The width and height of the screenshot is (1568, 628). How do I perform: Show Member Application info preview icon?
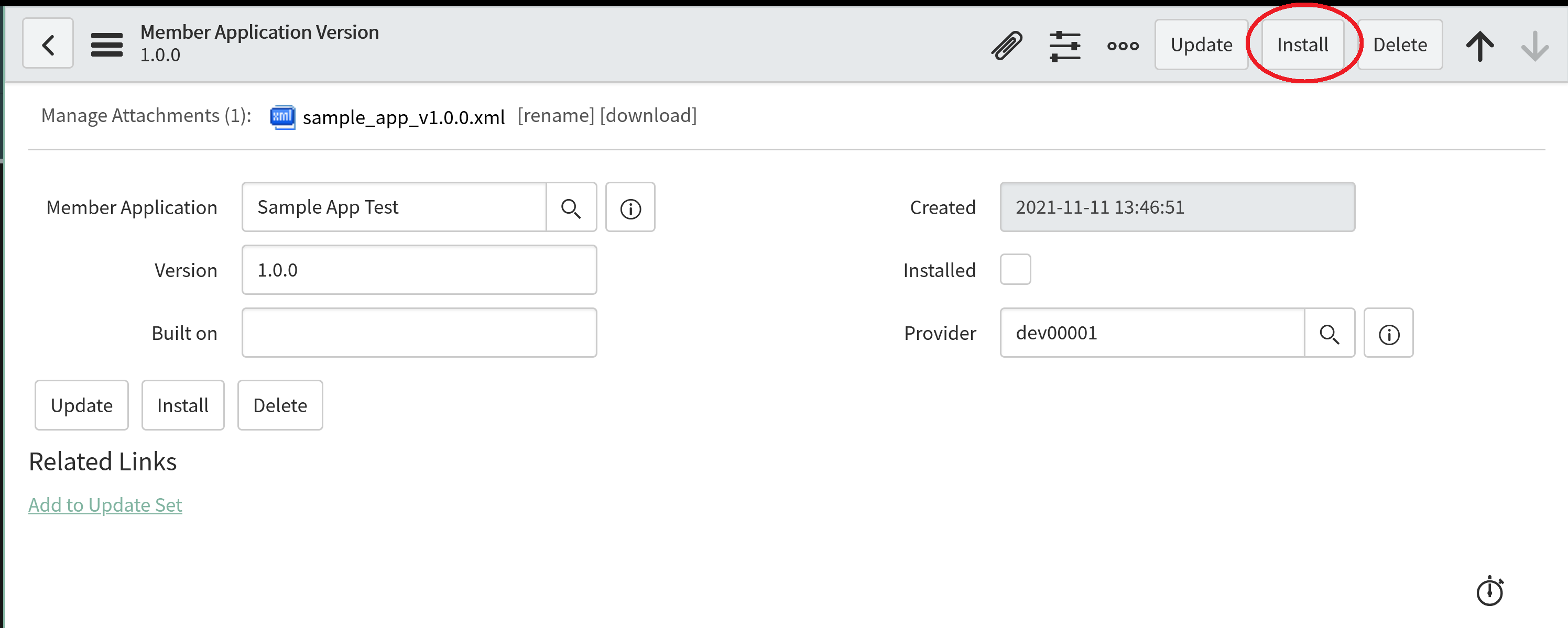point(630,207)
